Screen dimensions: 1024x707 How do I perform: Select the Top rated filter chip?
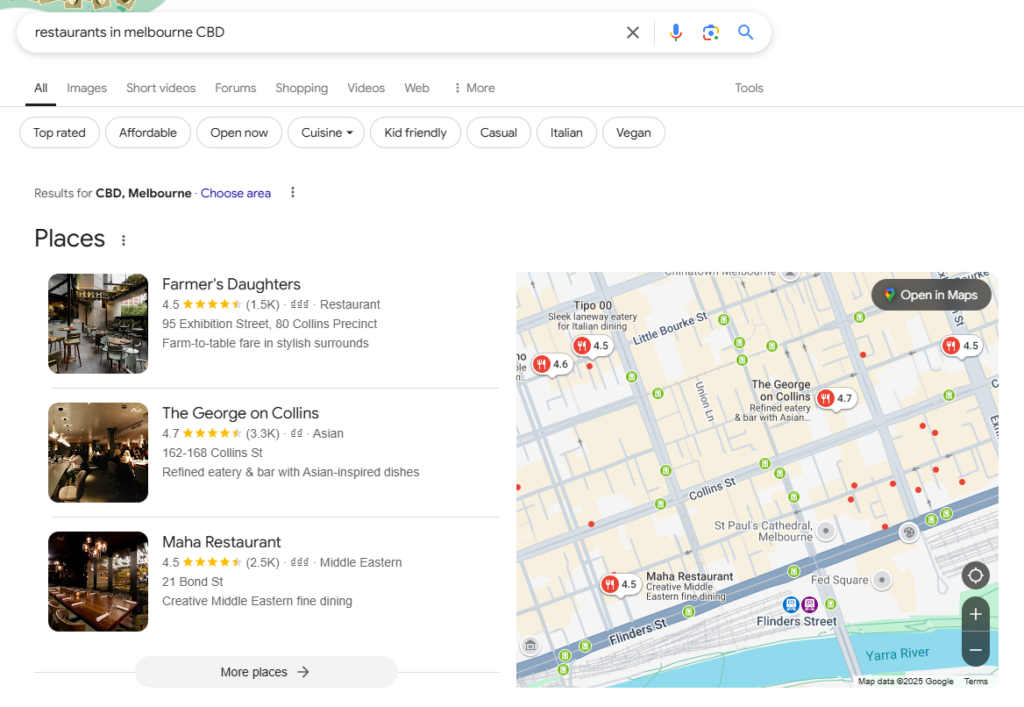59,132
